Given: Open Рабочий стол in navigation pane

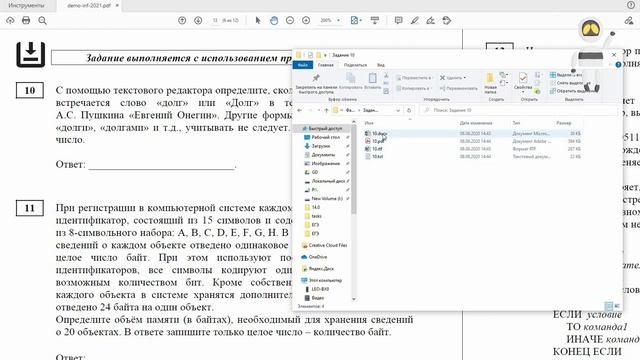Looking at the screenshot, I should point(325,137).
